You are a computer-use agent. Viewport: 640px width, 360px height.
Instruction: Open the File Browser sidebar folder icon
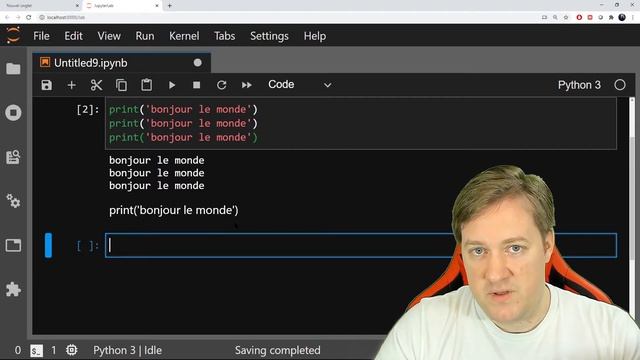click(13, 69)
